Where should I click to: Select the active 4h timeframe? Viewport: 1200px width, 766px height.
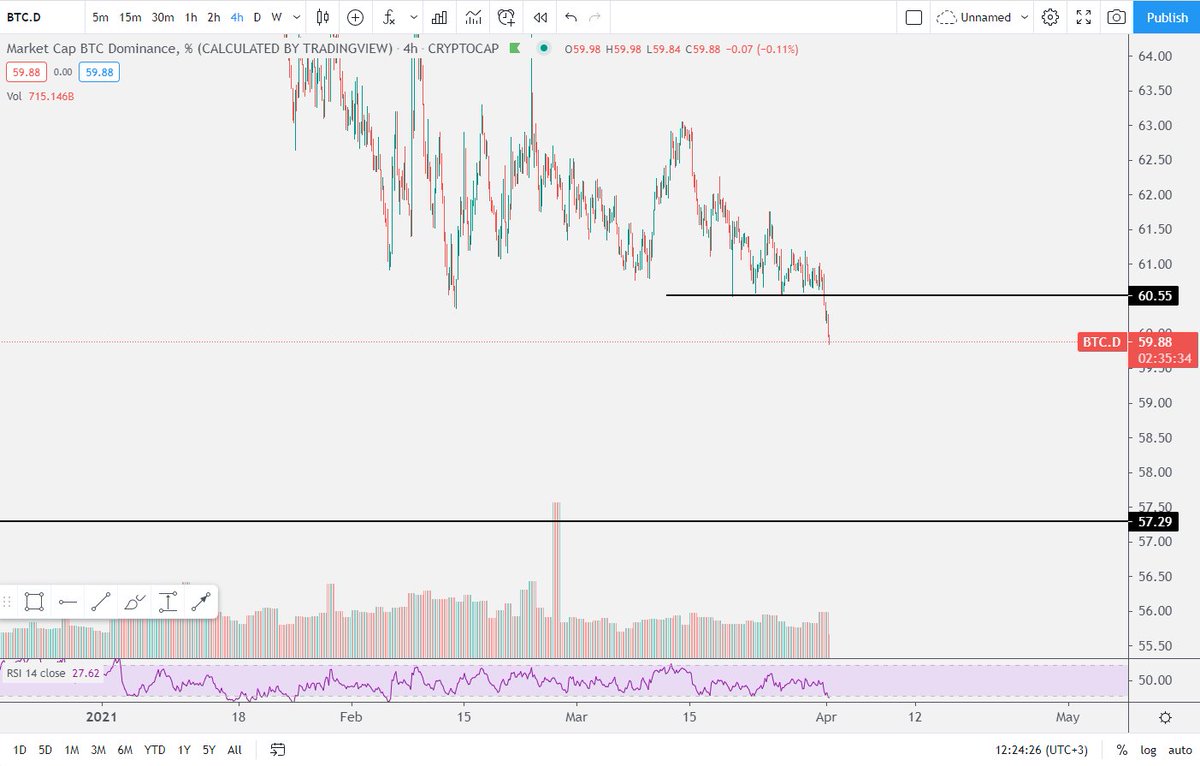coord(237,17)
